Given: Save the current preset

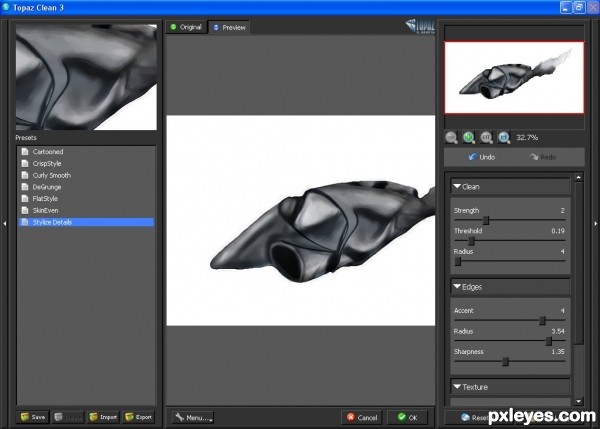Looking at the screenshot, I should [33, 417].
